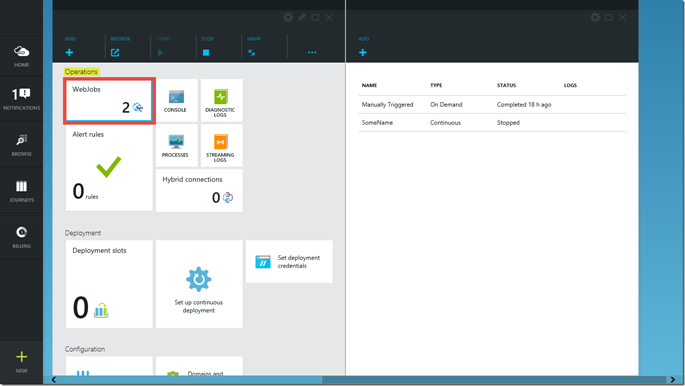The image size is (685, 386).
Task: Select the Manually Triggered webjob row
Action: 492,105
